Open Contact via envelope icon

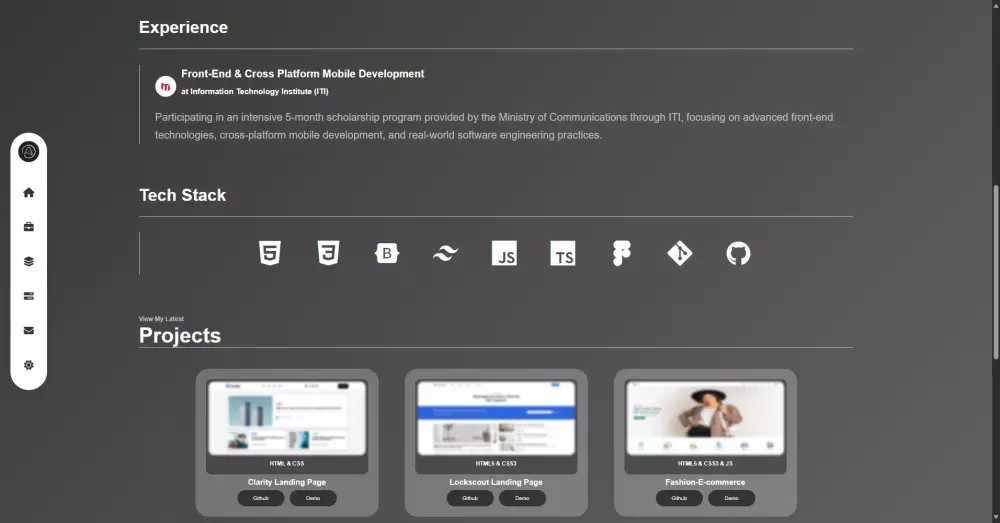point(29,330)
